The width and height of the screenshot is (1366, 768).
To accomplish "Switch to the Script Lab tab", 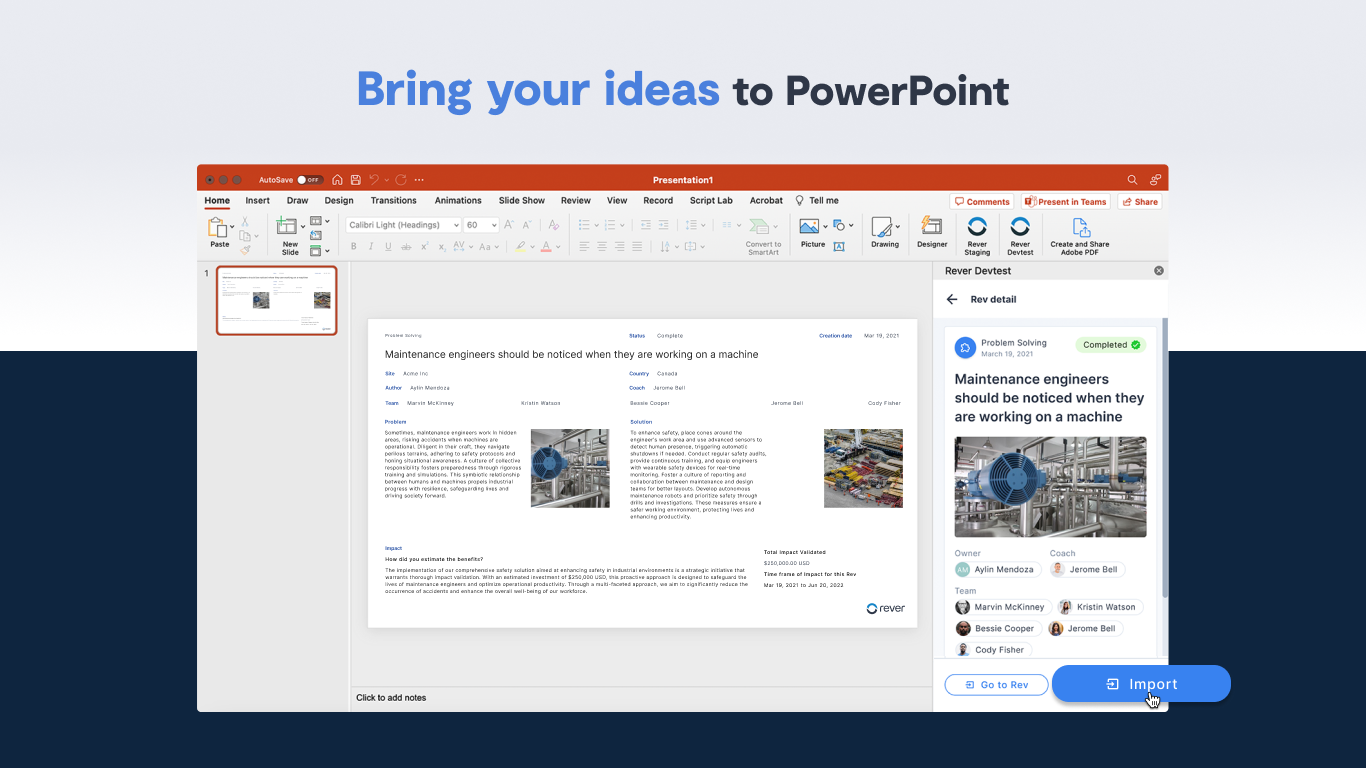I will (711, 201).
